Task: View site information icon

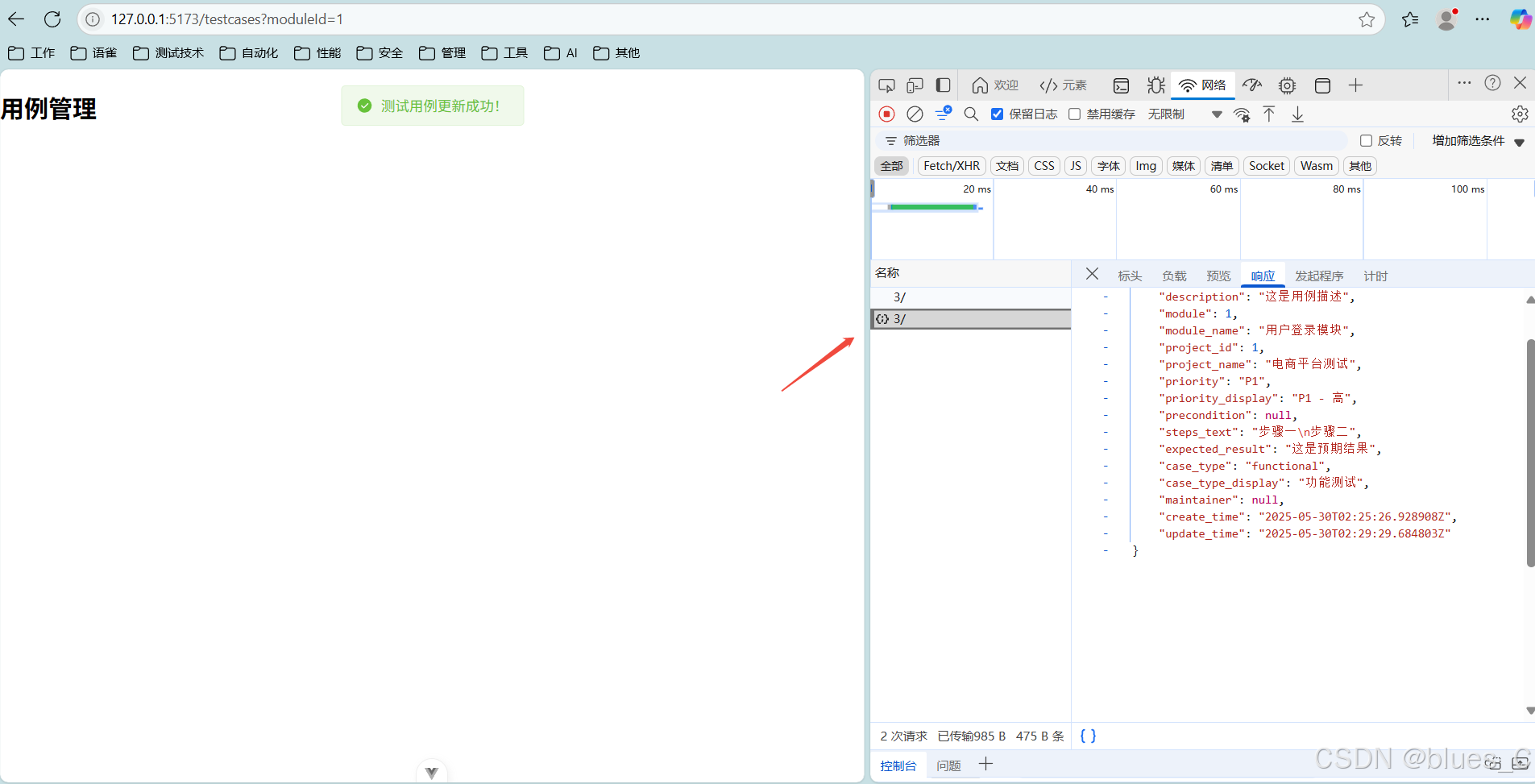Action: point(93,19)
